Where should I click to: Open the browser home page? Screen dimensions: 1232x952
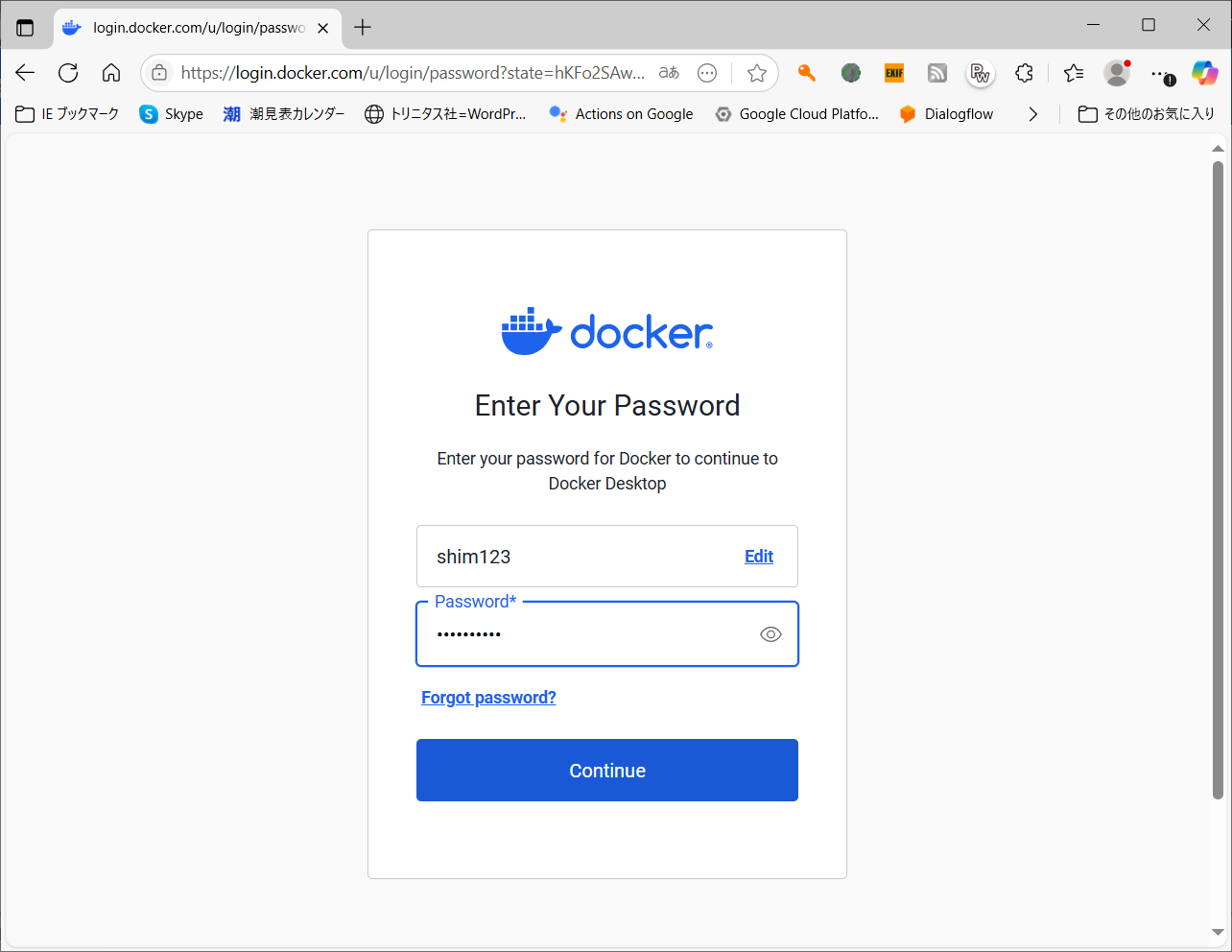tap(111, 73)
